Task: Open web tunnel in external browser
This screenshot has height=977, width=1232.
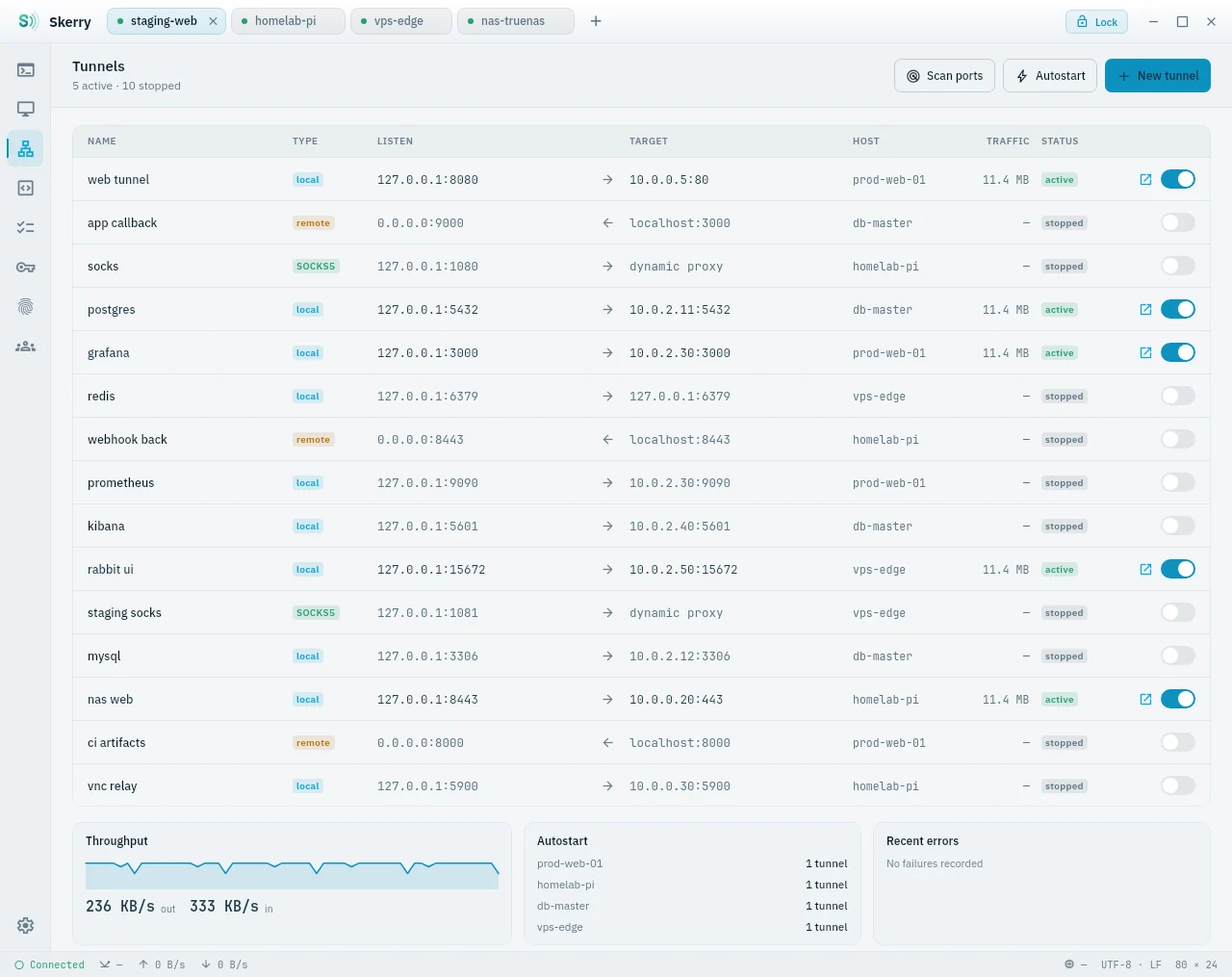Action: 1145,179
